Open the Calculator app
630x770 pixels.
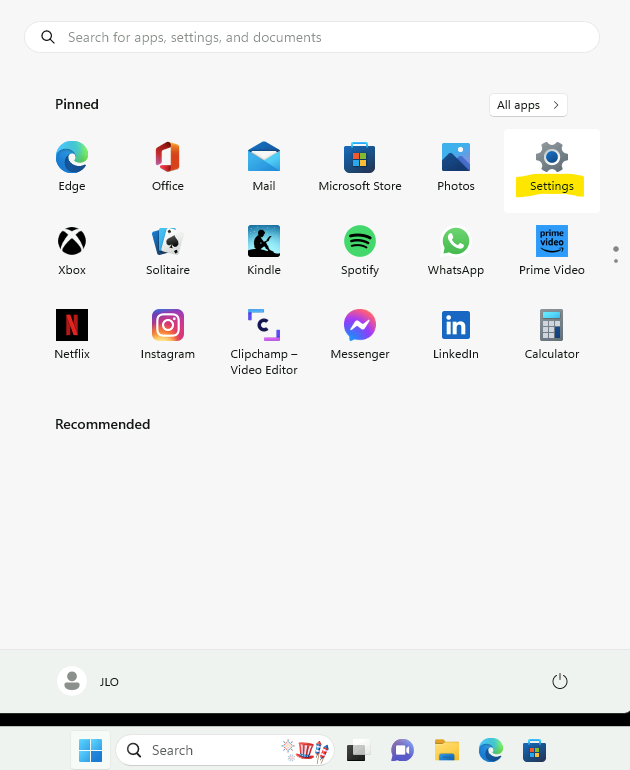point(551,336)
